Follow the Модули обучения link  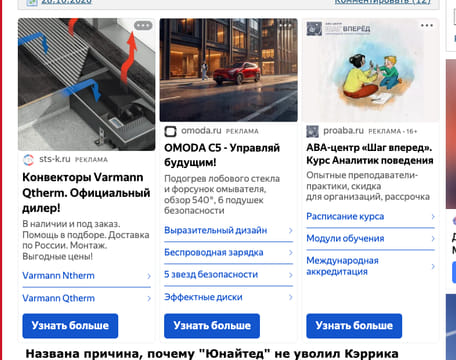(x=345, y=239)
